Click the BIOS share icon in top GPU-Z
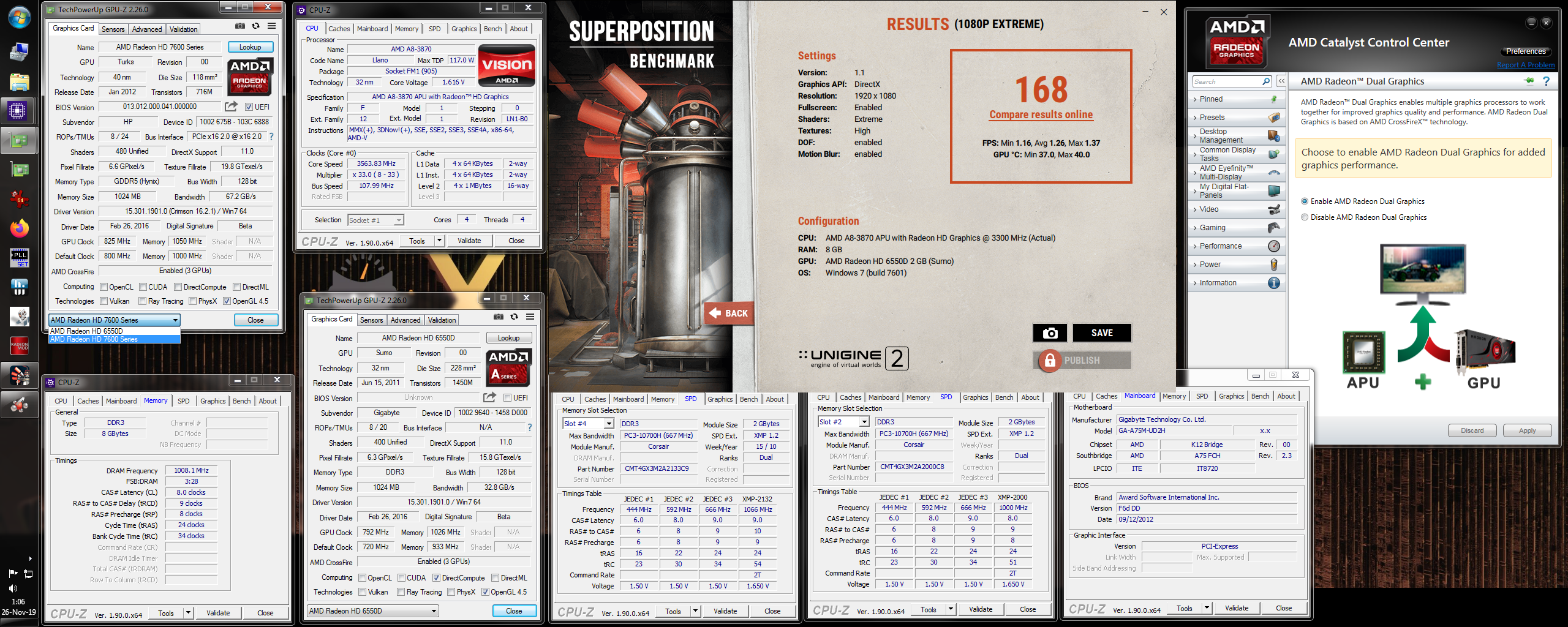 231,107
